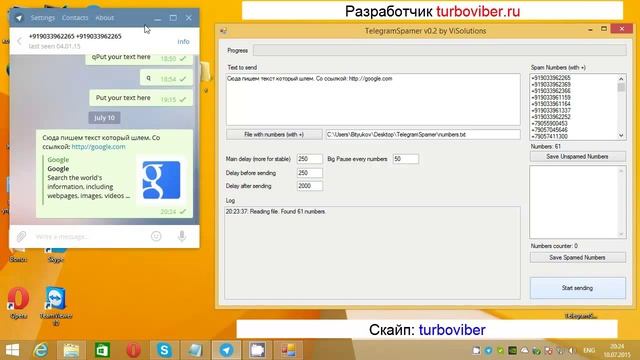
Task: Select the TeamViewer desktop shortcut
Action: pos(56,305)
